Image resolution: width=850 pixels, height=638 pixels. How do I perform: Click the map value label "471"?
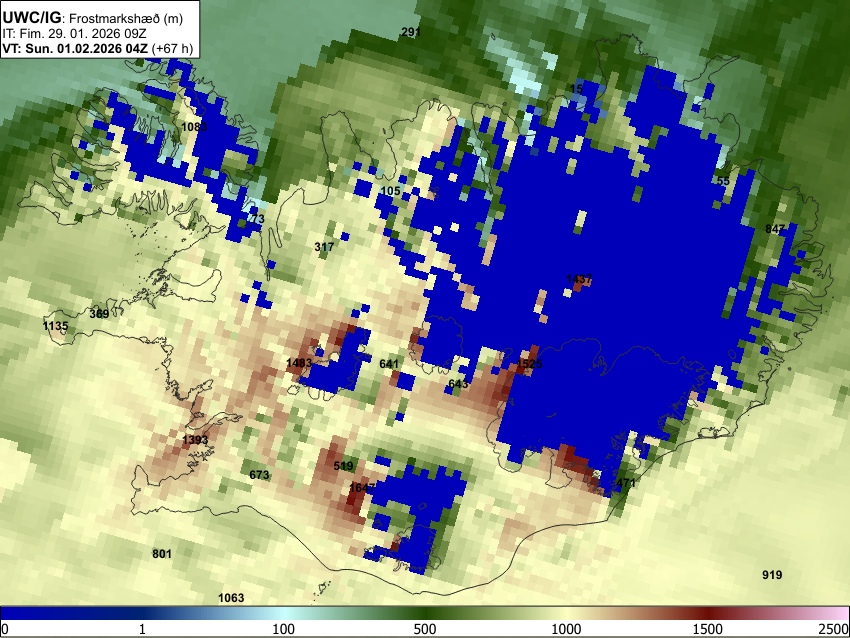[x=626, y=482]
